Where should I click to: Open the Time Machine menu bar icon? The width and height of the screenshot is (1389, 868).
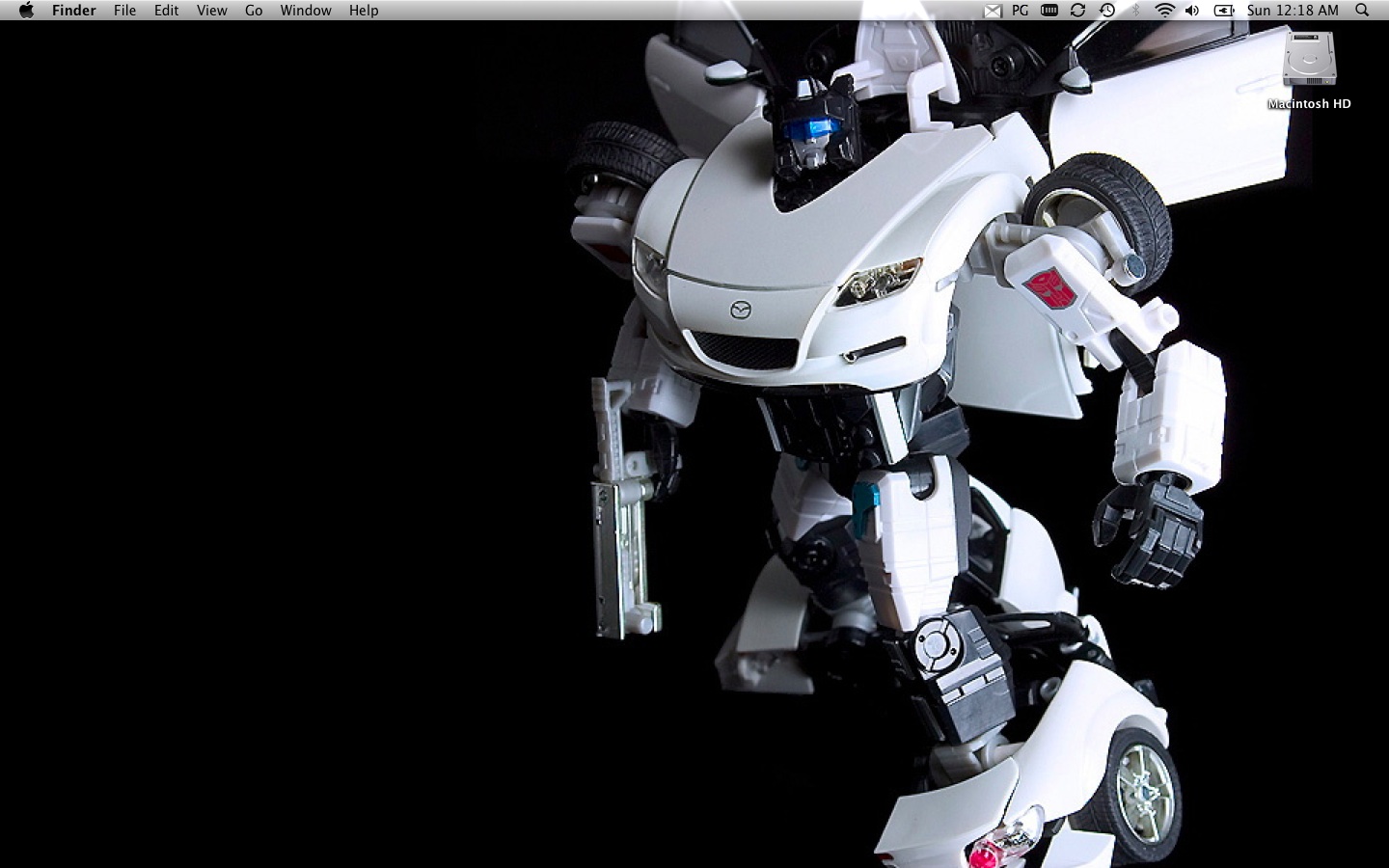pos(1107,11)
